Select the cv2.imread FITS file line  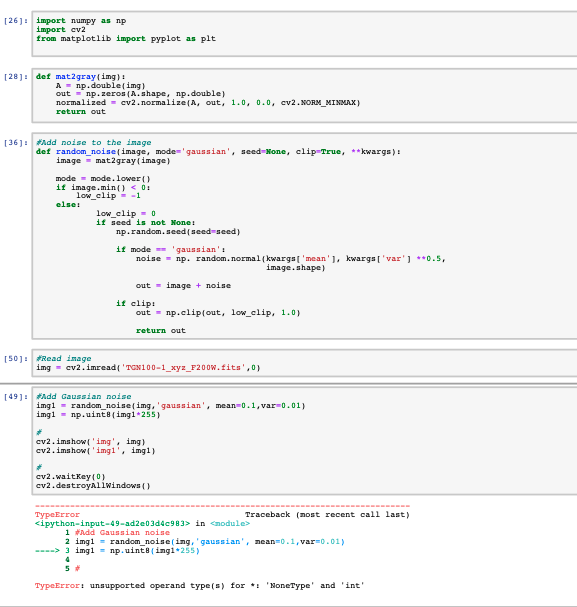click(x=148, y=367)
